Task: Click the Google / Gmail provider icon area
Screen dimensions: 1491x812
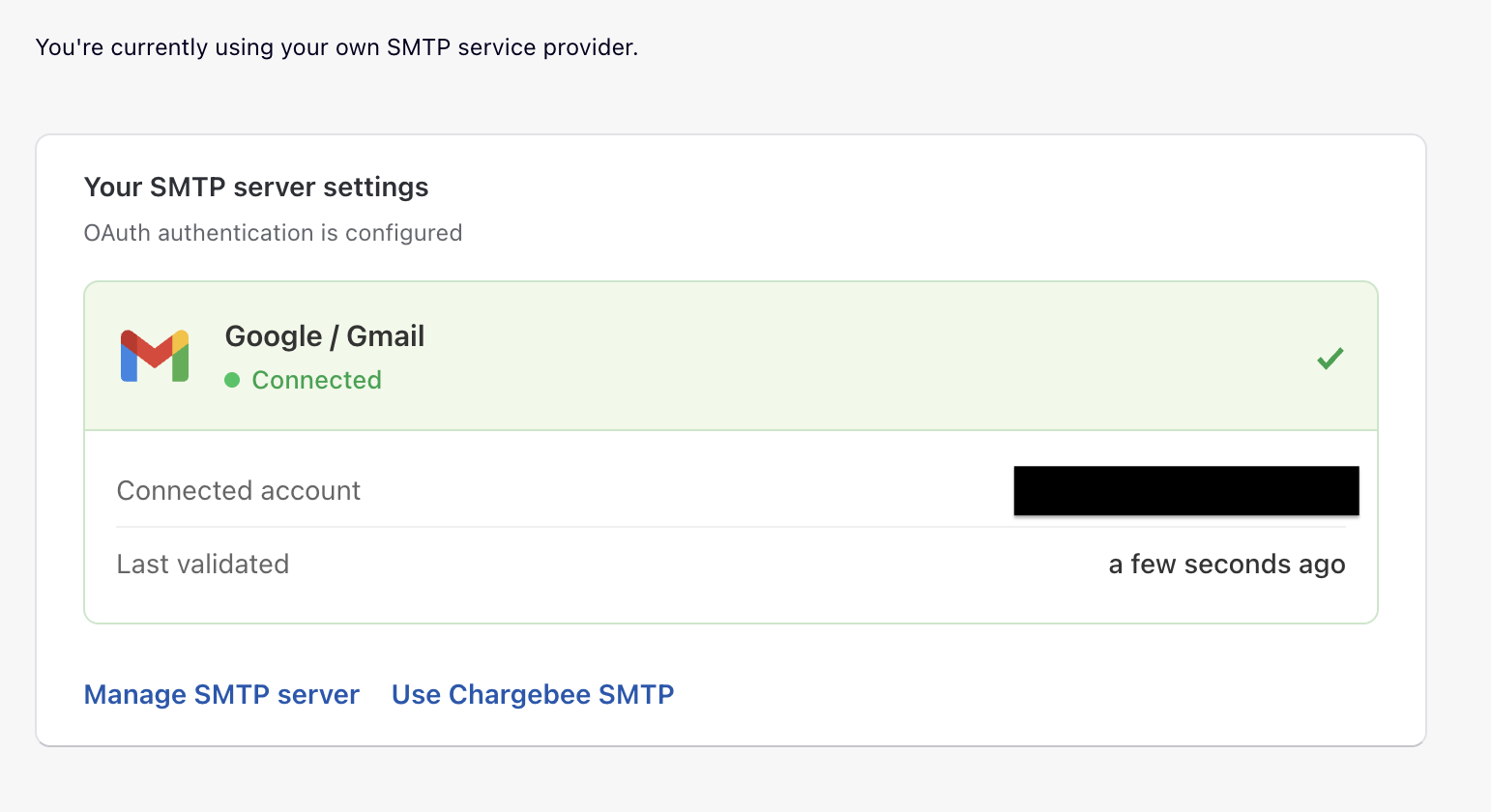Action: [x=154, y=356]
